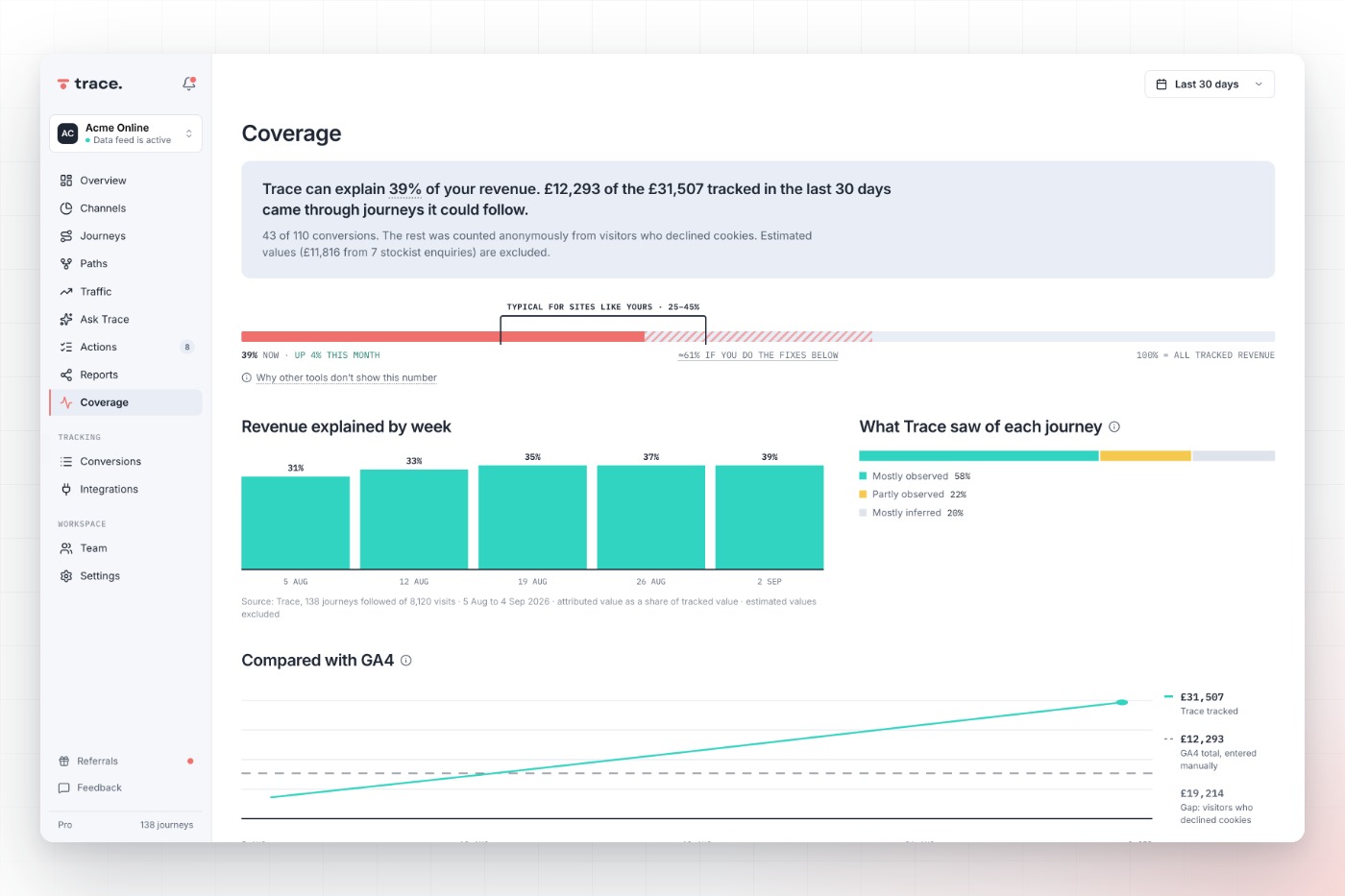The image size is (1345, 896).
Task: Click the Team people icon
Action: pos(66,548)
